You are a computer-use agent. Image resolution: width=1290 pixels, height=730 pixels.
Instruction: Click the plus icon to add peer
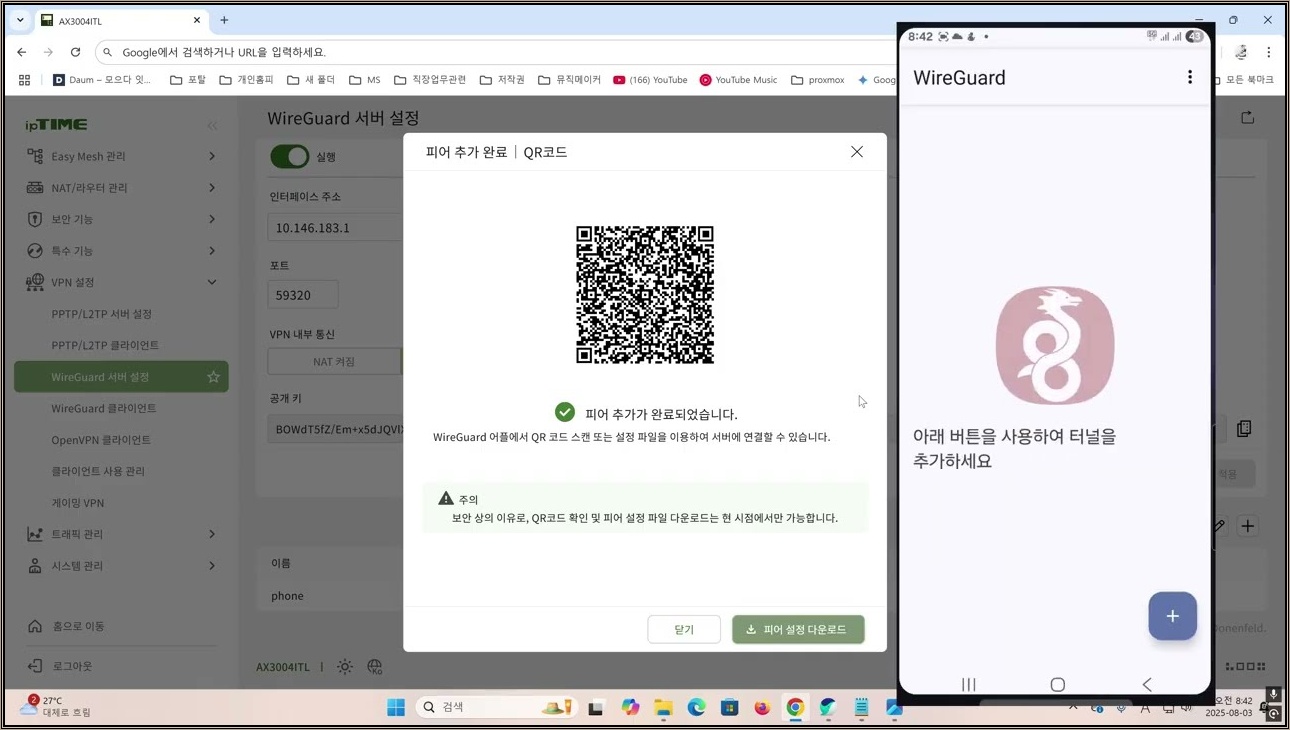tap(1248, 526)
